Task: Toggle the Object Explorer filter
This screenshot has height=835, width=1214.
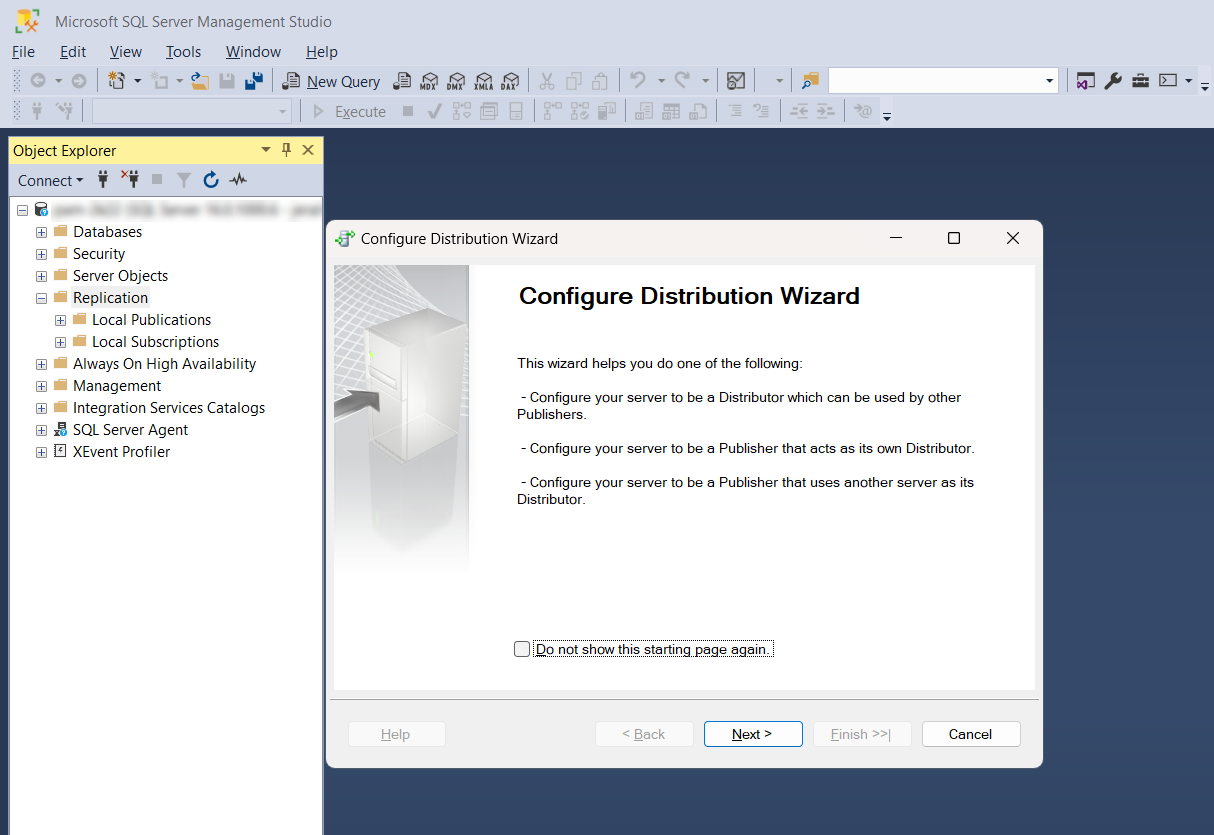Action: click(x=185, y=180)
